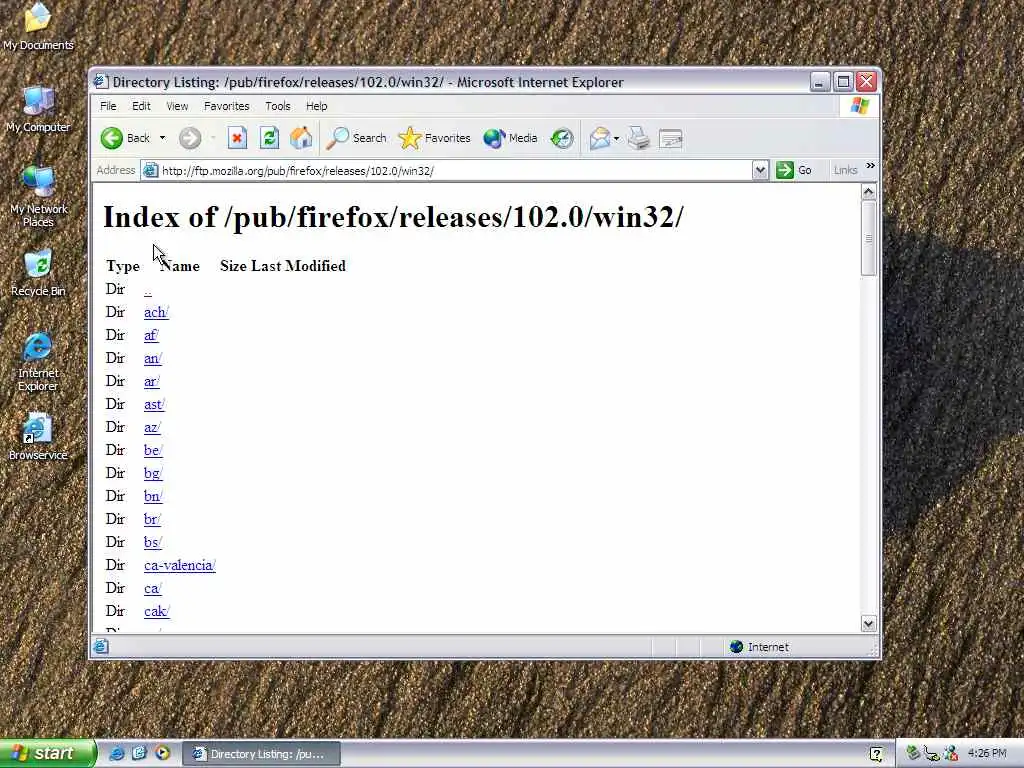Click the Links toolbar label
The width and height of the screenshot is (1024, 768).
[845, 170]
